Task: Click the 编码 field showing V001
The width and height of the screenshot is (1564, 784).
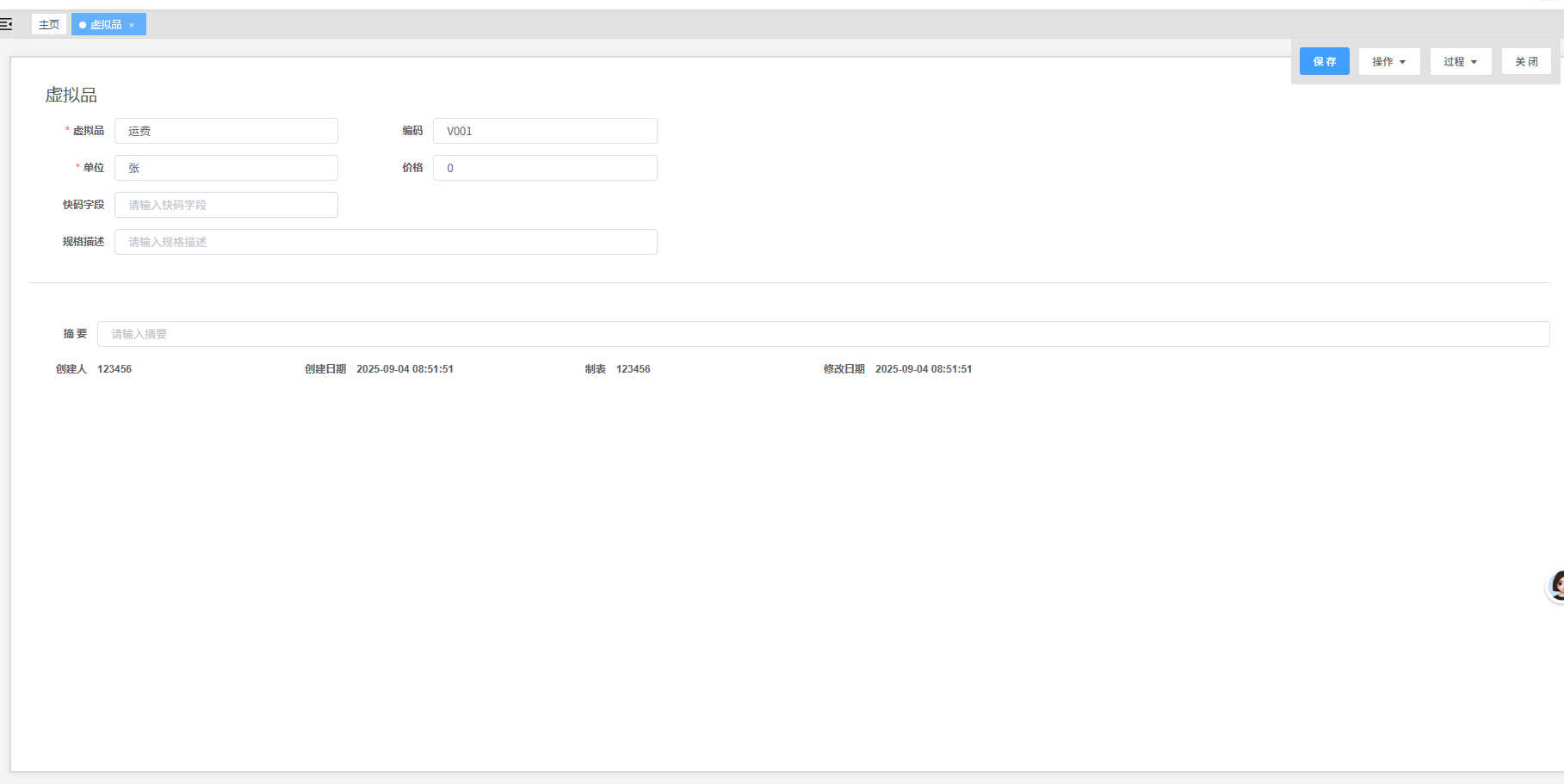Action: tap(544, 131)
